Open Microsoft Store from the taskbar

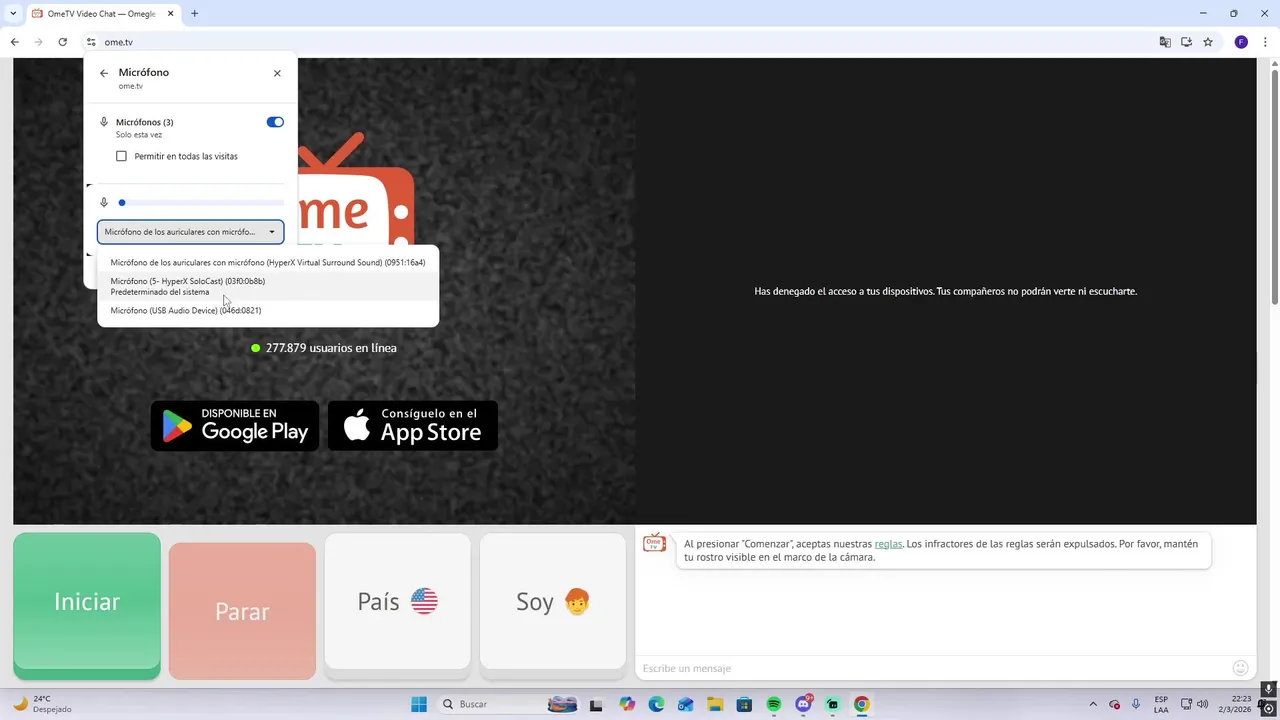[744, 704]
